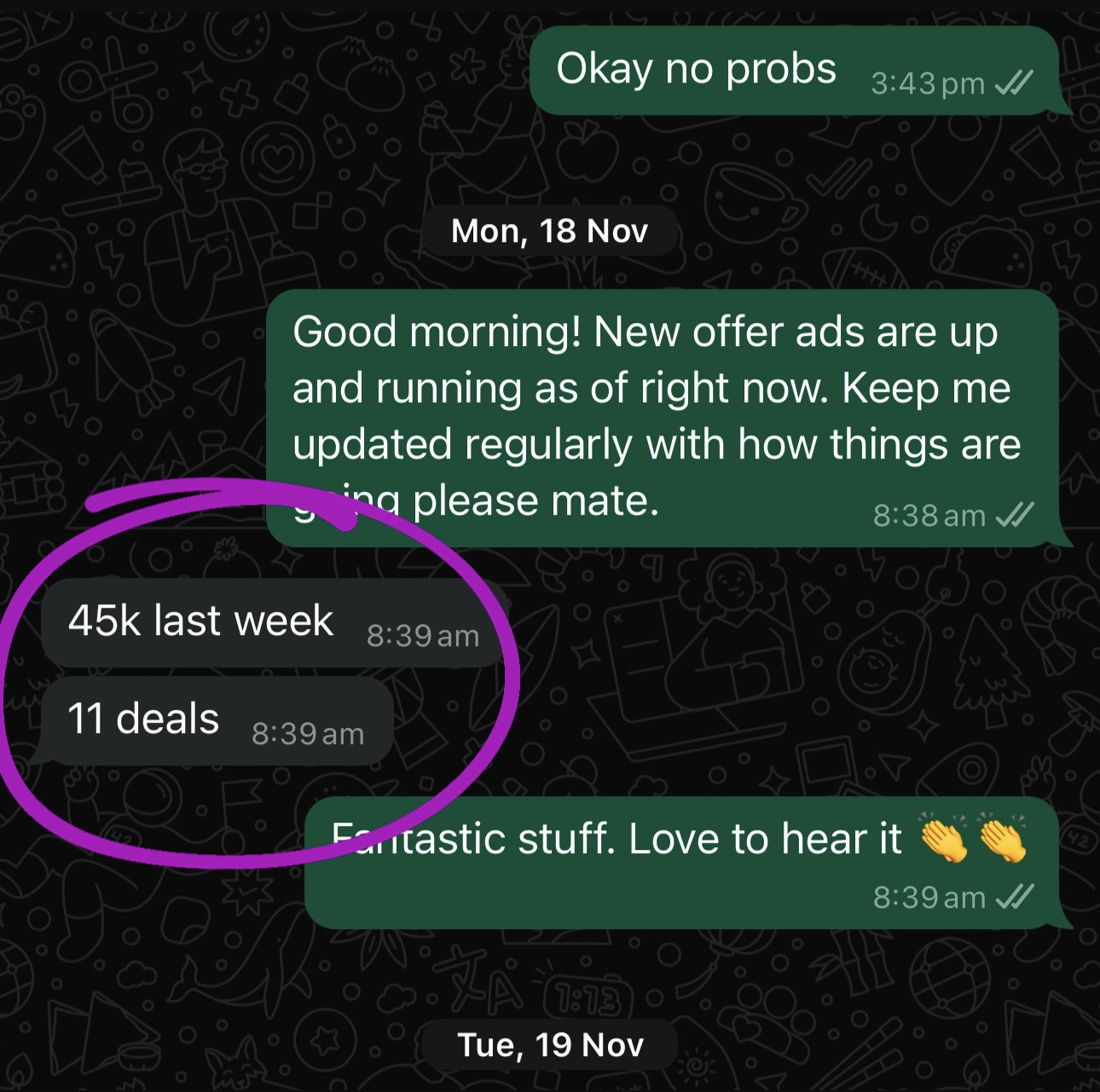Open the 'Mon, 18 Nov' date label
Image resolution: width=1100 pixels, height=1092 pixels.
(x=550, y=231)
